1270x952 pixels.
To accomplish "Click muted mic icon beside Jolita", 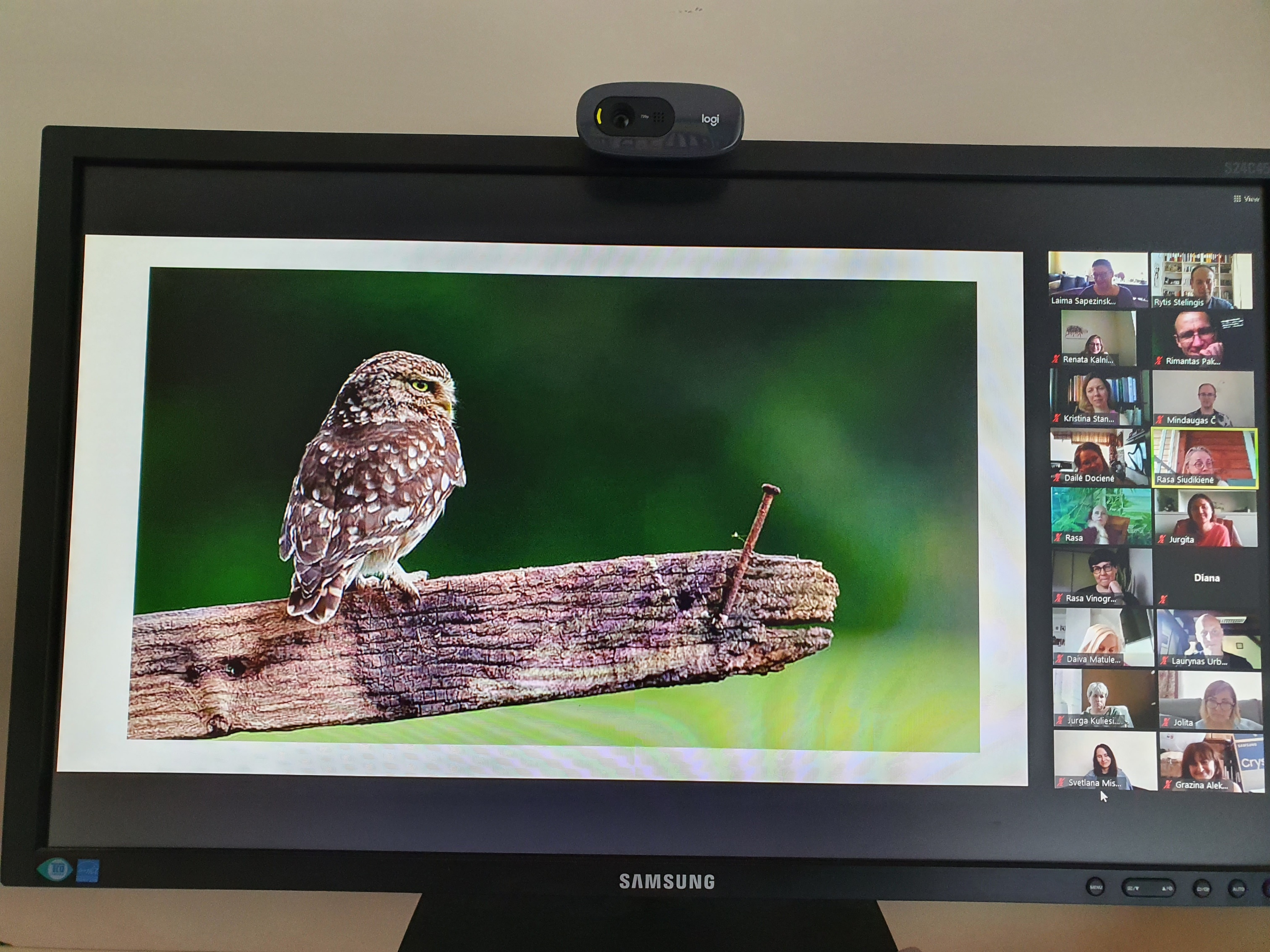I will pos(1166,722).
